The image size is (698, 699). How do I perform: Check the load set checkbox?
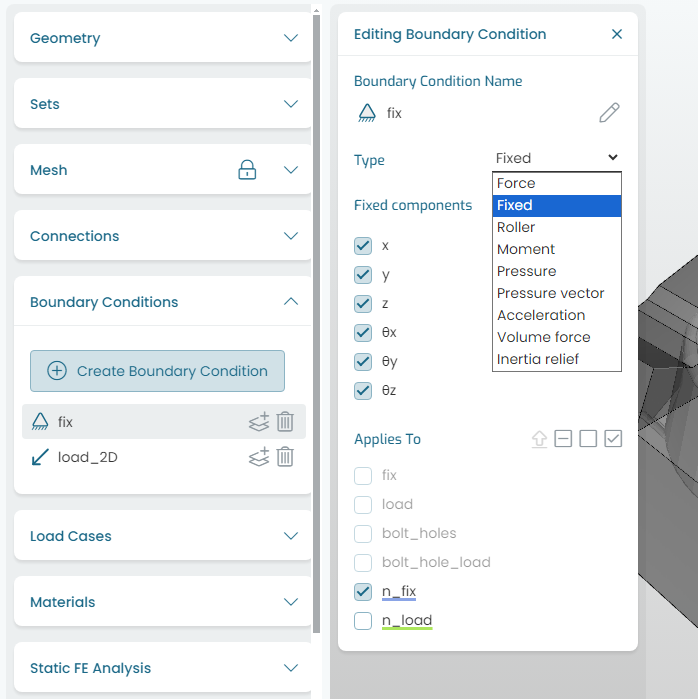tap(363, 505)
